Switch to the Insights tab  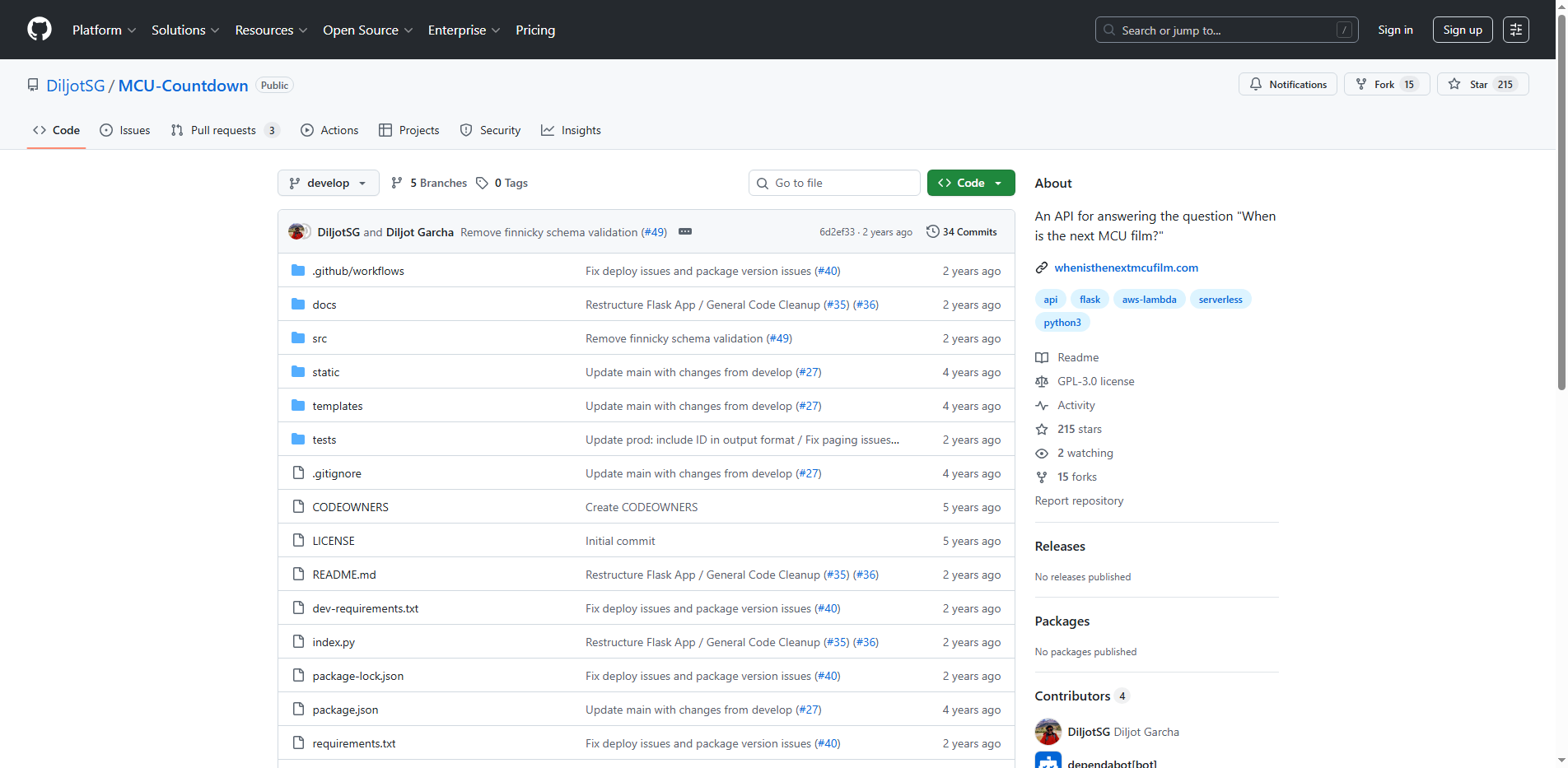click(x=571, y=130)
